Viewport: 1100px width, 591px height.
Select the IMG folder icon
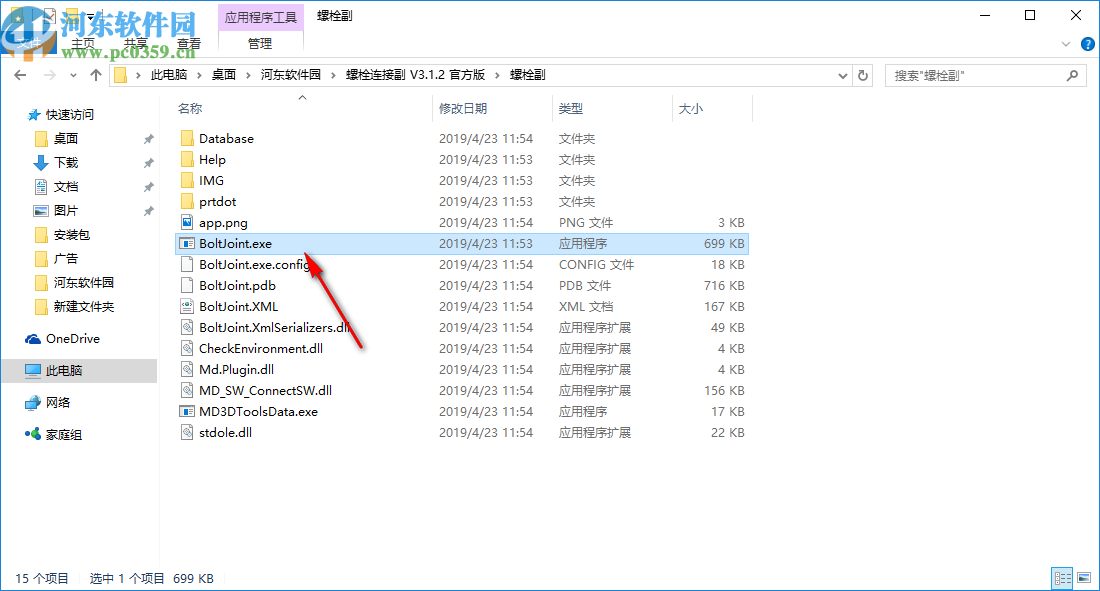tap(187, 180)
